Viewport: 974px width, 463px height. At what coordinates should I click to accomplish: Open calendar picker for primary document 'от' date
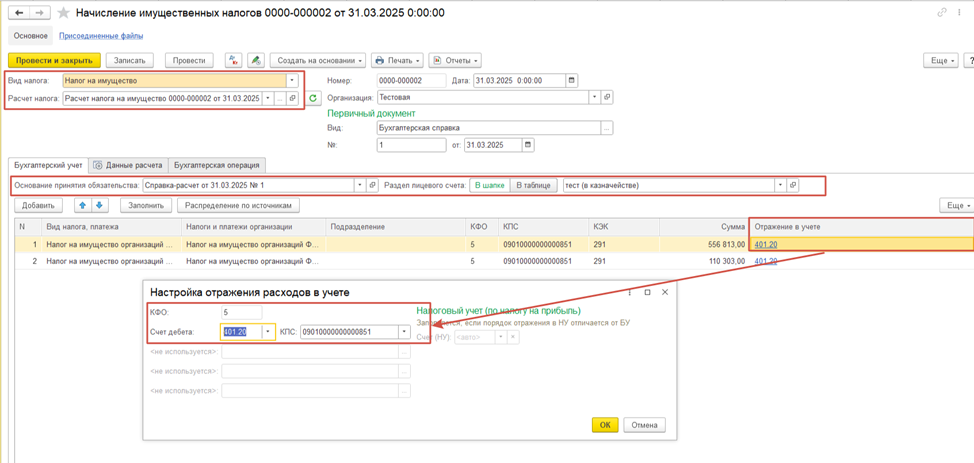click(x=528, y=145)
